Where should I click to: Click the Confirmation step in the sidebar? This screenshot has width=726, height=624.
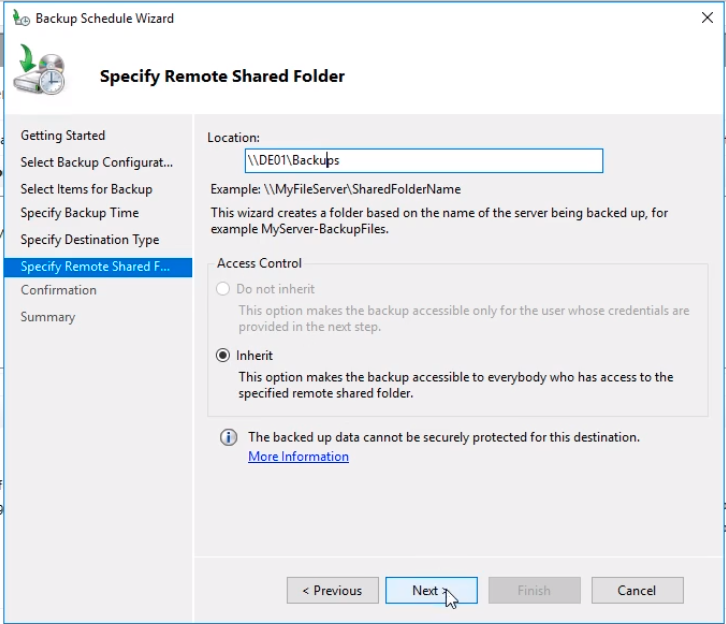click(58, 290)
